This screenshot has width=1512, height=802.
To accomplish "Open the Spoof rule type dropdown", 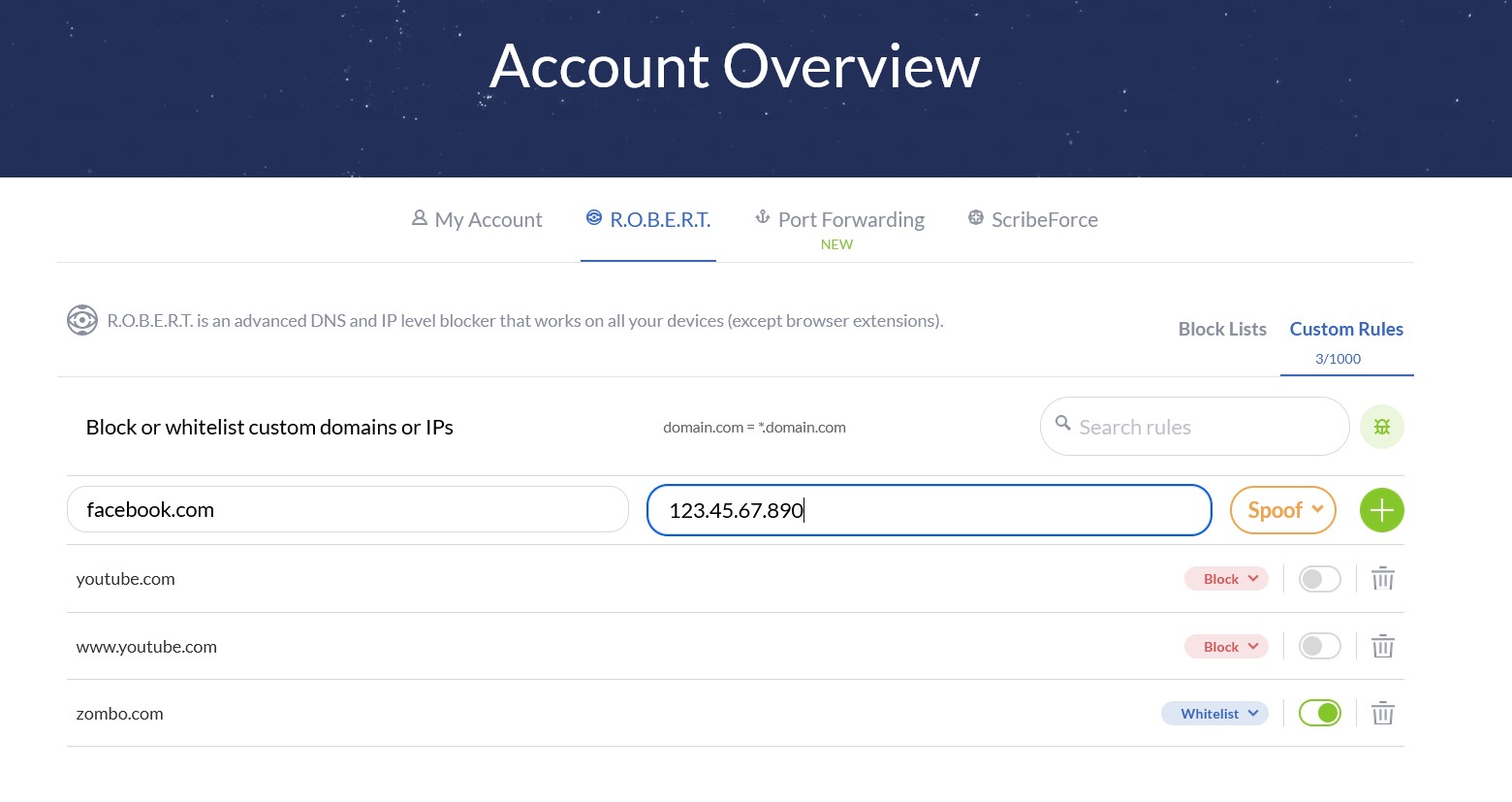I will pyautogui.click(x=1282, y=510).
